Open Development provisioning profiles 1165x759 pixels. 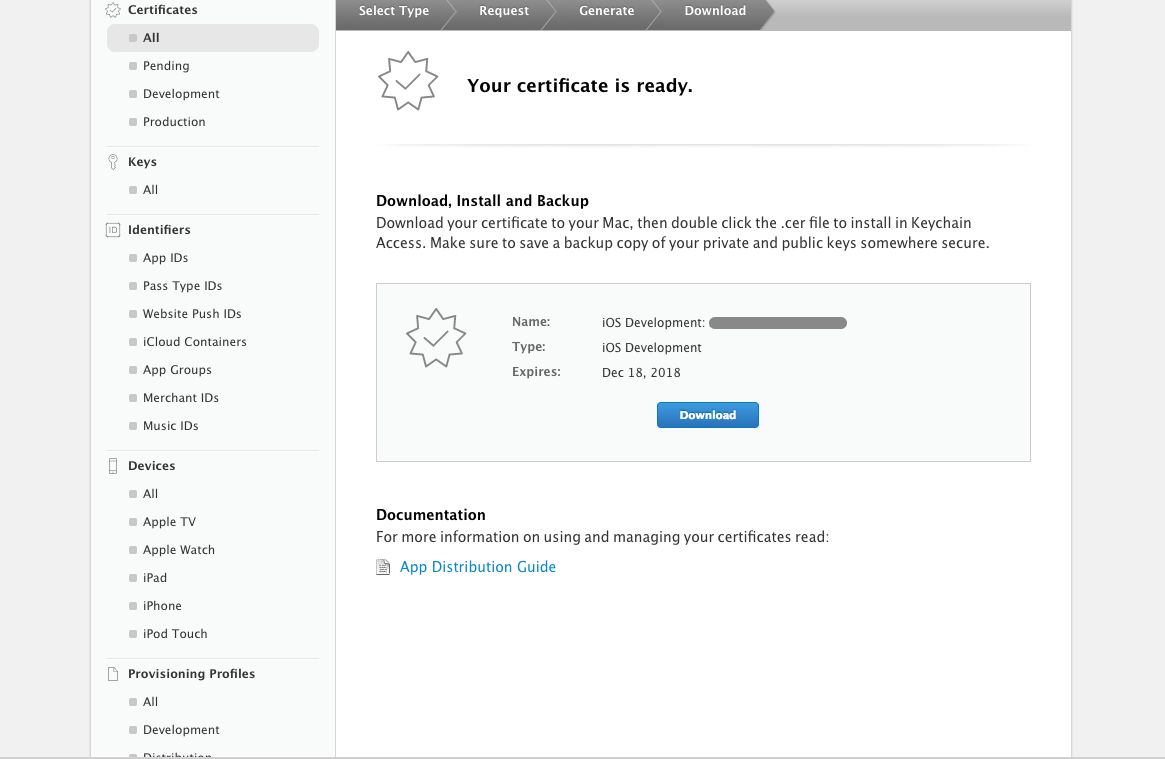[x=181, y=730]
